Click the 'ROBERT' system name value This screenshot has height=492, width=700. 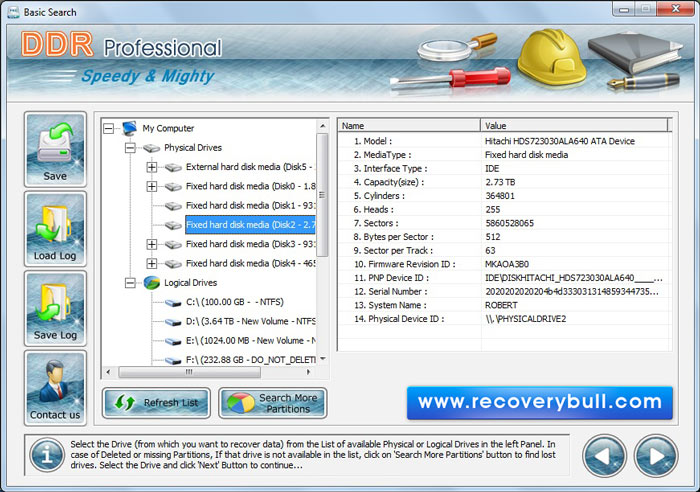(501, 305)
